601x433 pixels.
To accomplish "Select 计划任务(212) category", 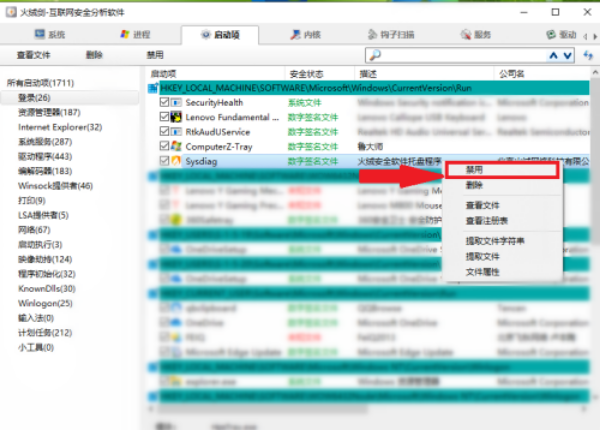I will tap(45, 333).
